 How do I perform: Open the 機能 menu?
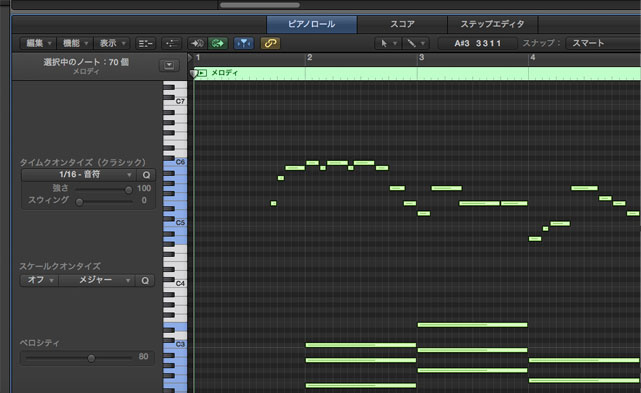(x=75, y=43)
